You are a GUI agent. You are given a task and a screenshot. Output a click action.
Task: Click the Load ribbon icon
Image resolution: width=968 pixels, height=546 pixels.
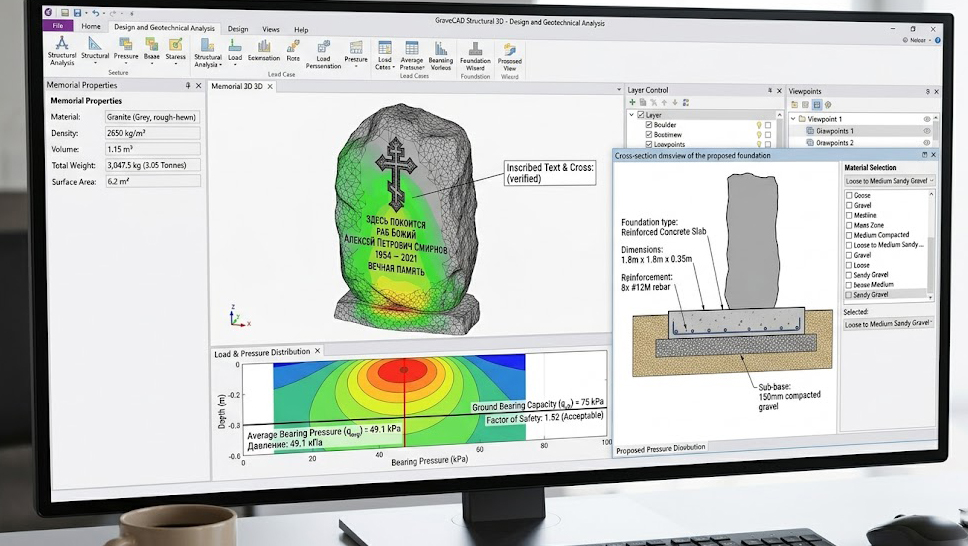(235, 45)
